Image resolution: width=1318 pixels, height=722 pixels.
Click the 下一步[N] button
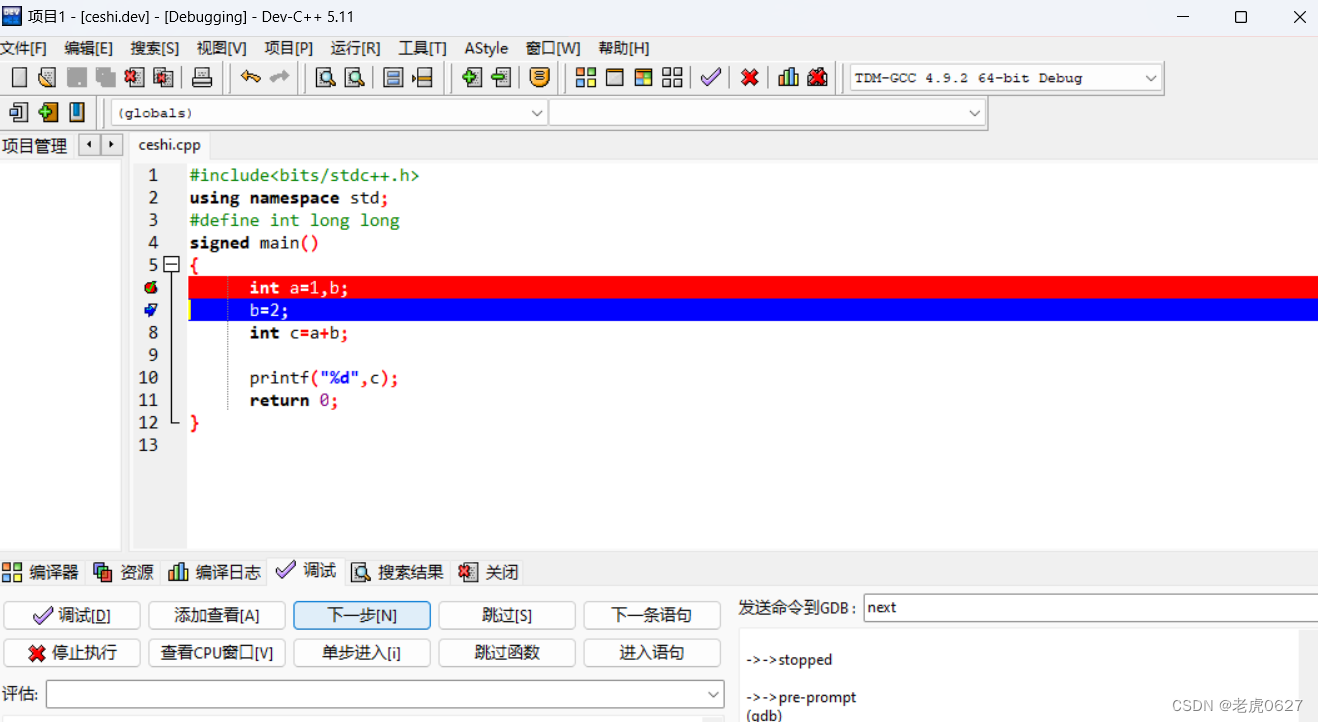pos(362,615)
